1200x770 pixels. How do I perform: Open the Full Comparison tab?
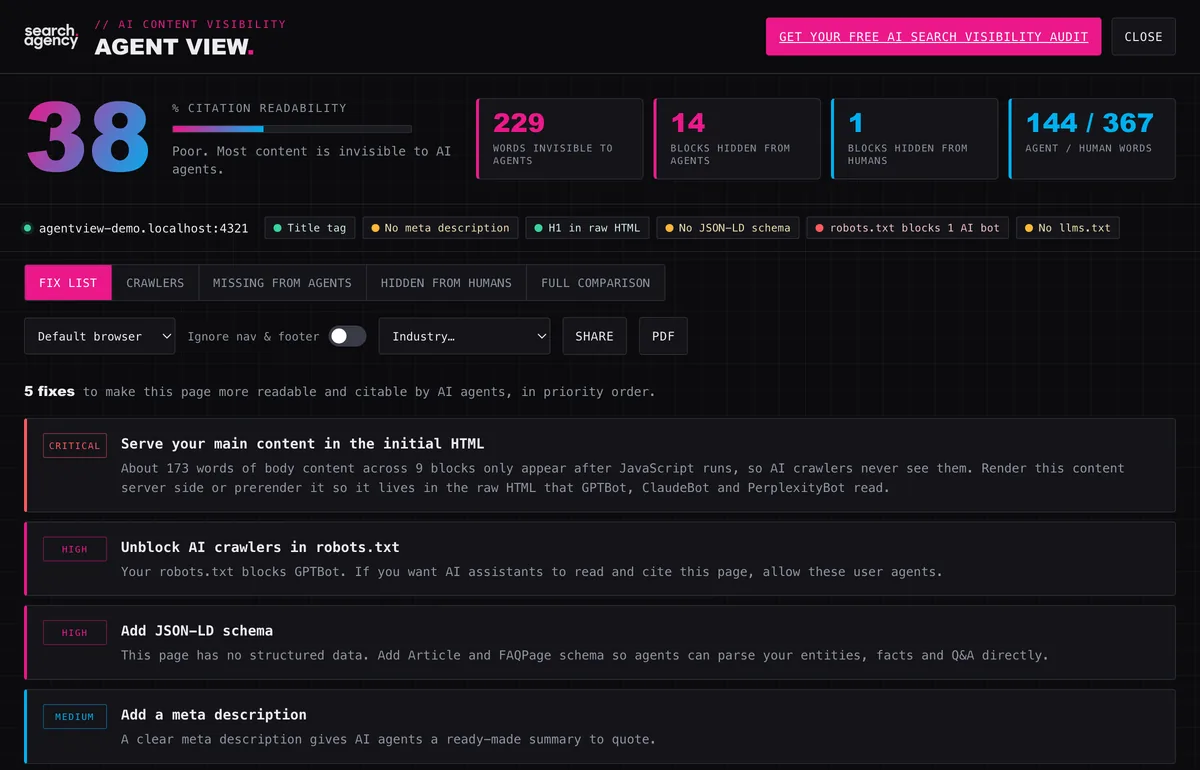pyautogui.click(x=595, y=283)
